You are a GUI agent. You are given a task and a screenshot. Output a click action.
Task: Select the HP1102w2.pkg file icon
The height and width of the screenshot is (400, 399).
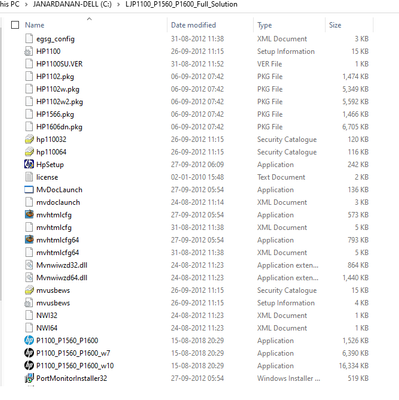point(29,102)
